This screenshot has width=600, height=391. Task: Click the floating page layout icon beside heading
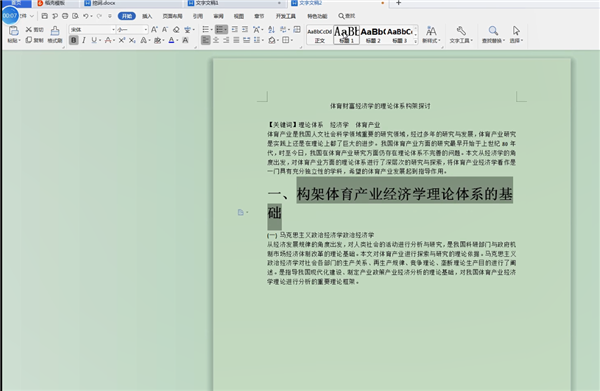coord(241,212)
